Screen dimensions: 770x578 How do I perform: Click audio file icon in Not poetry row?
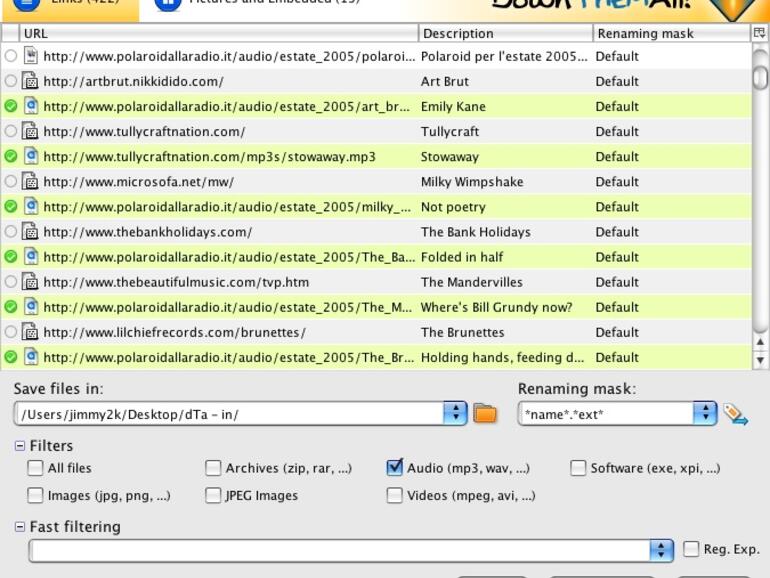point(31,206)
